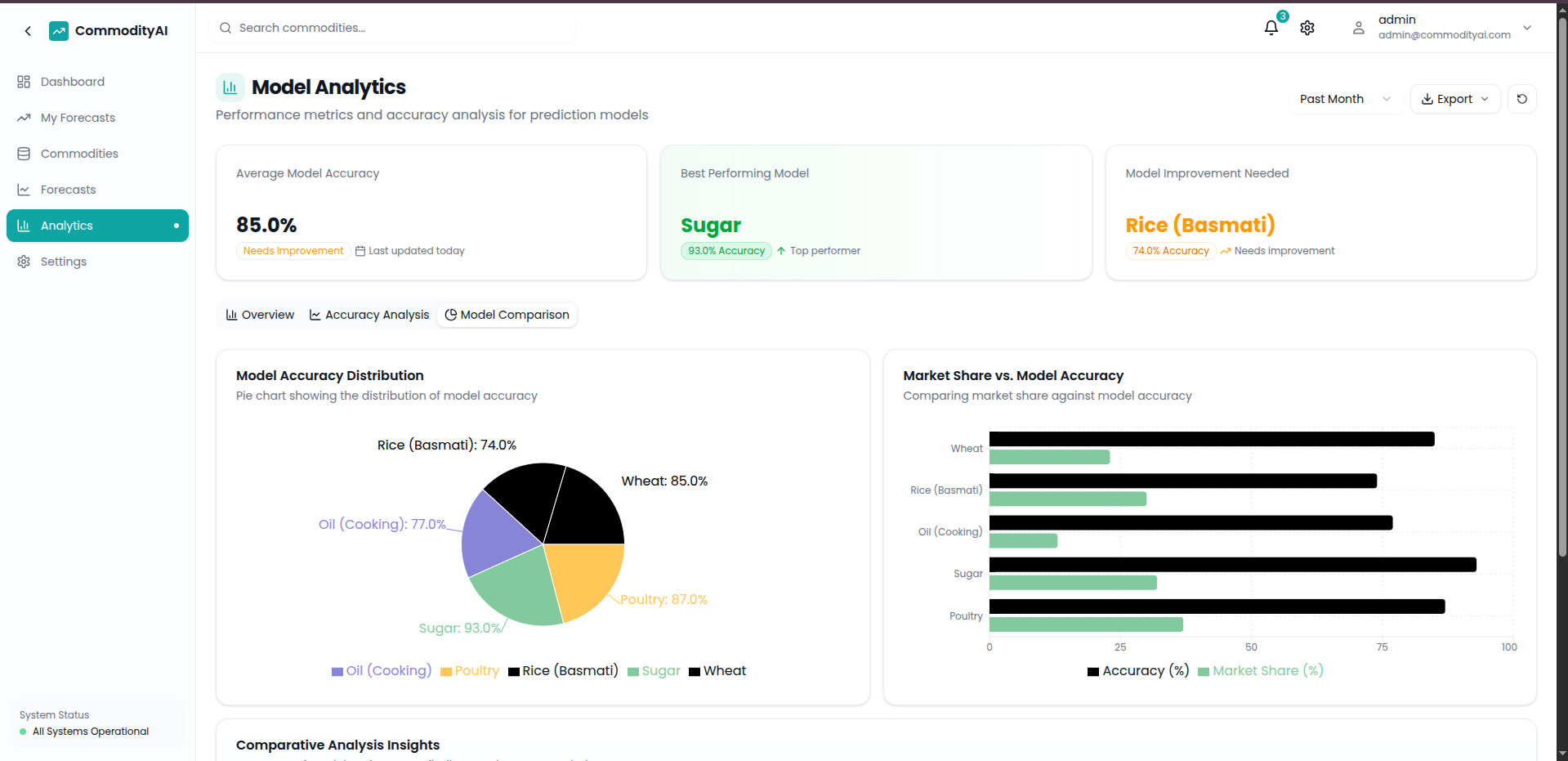The width and height of the screenshot is (1568, 761).
Task: Click the Forecasts line chart icon
Action: (x=24, y=190)
